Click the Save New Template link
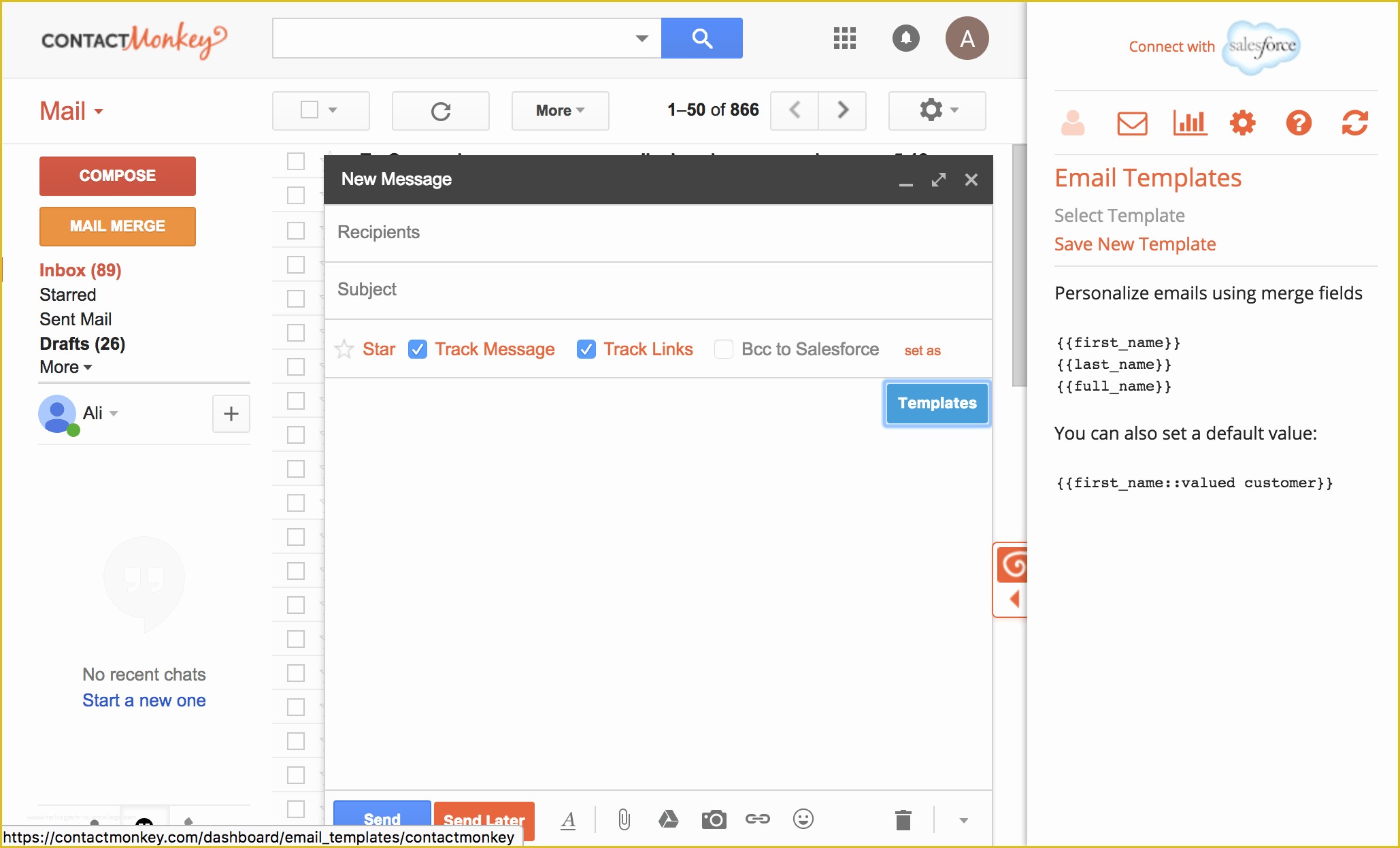The width and height of the screenshot is (1400, 848). coord(1135,244)
